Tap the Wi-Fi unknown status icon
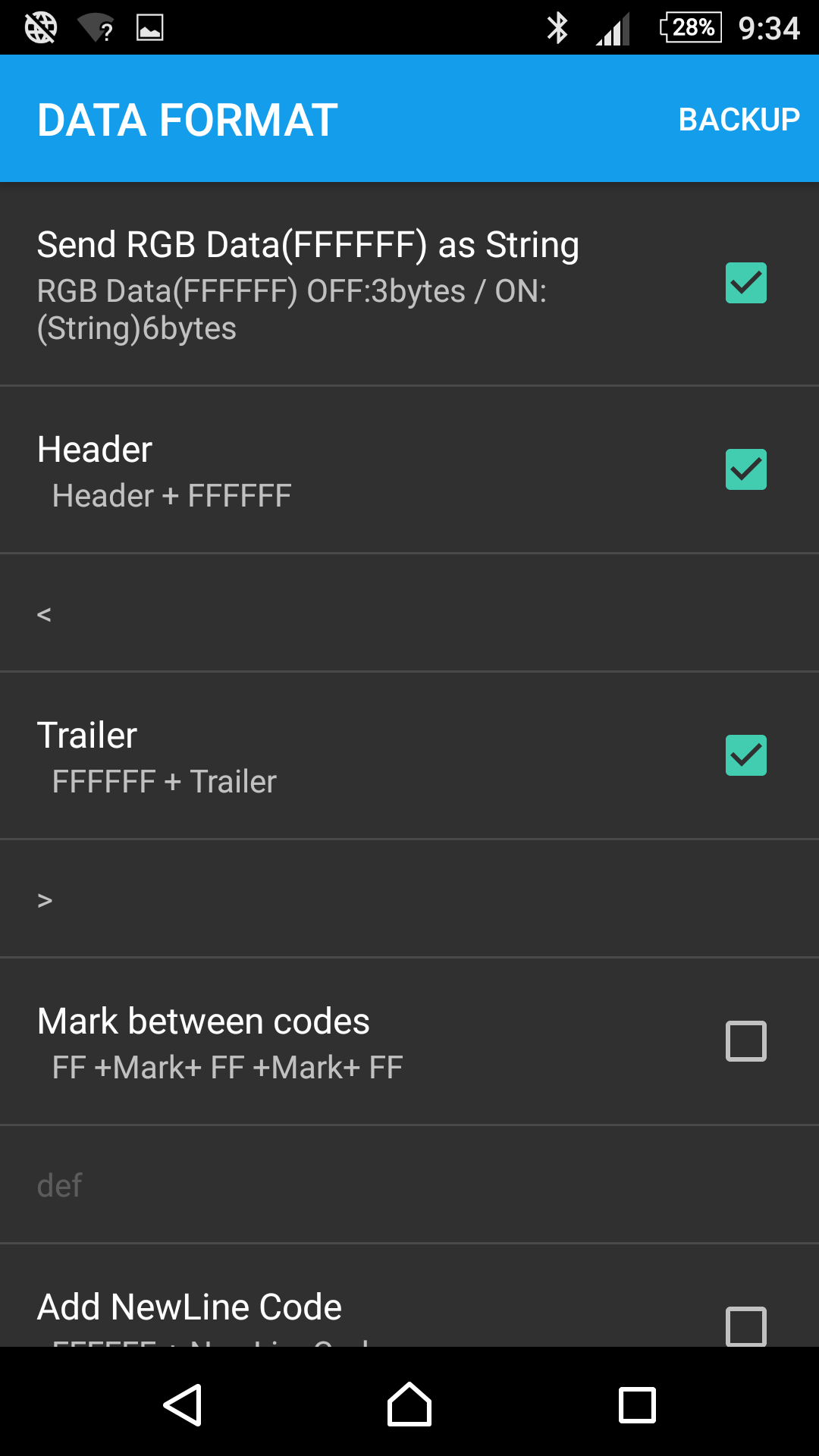This screenshot has width=819, height=1456. [x=96, y=29]
